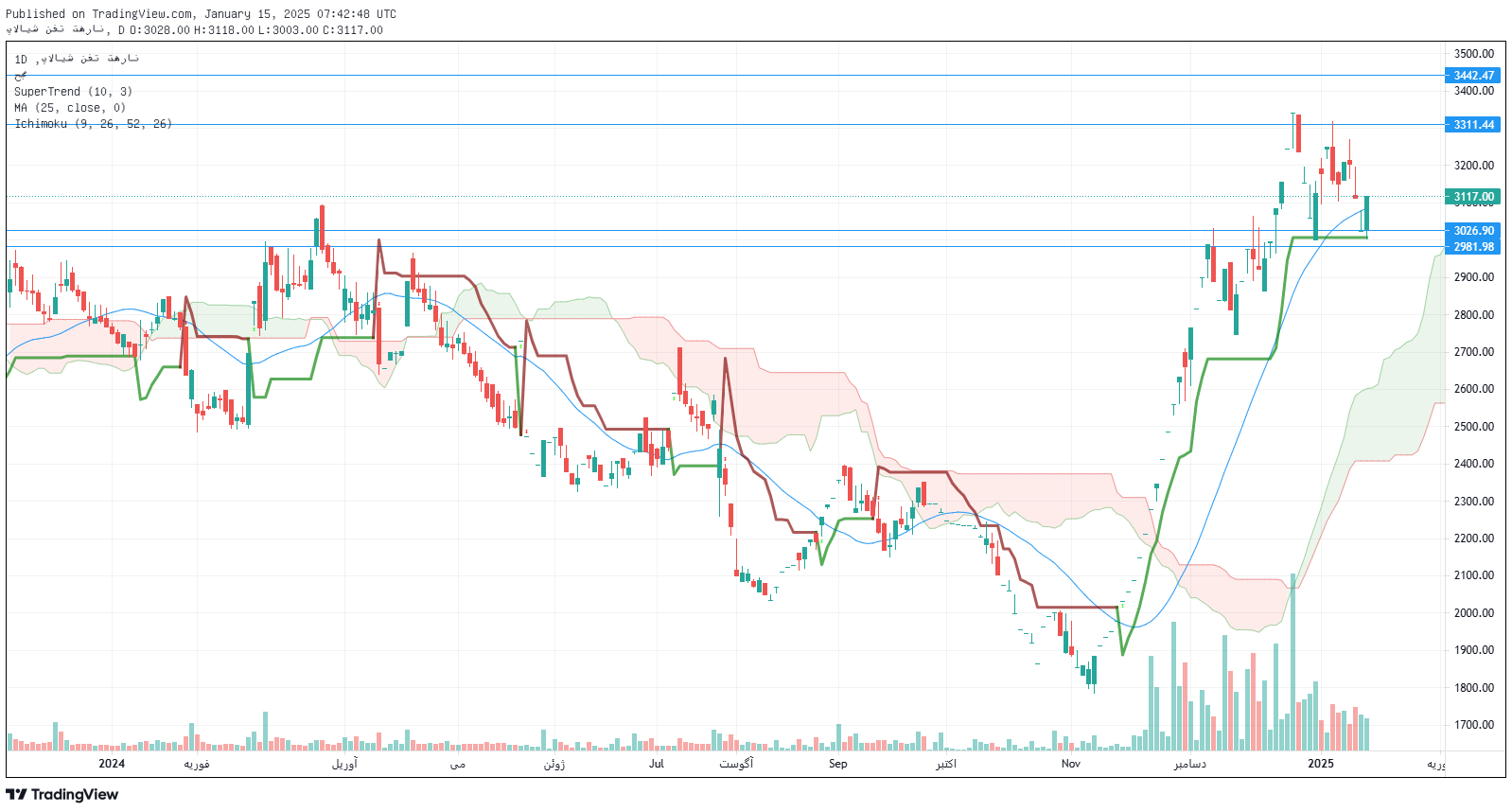Click the Sep label on the time axis
This screenshot has width=1512, height=812.
pyautogui.click(x=838, y=764)
